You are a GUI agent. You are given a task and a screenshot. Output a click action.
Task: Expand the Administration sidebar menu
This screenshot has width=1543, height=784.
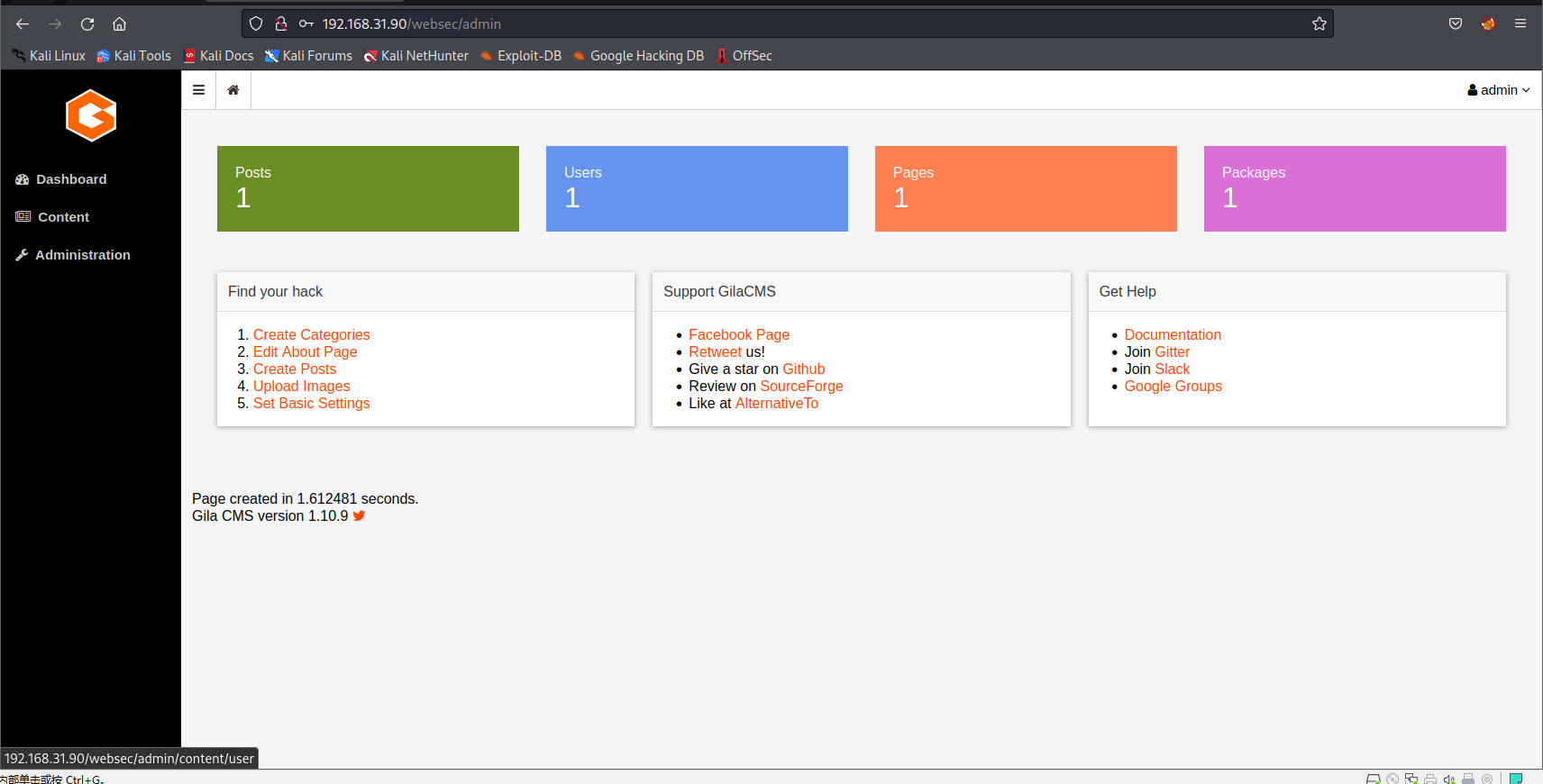coord(73,255)
